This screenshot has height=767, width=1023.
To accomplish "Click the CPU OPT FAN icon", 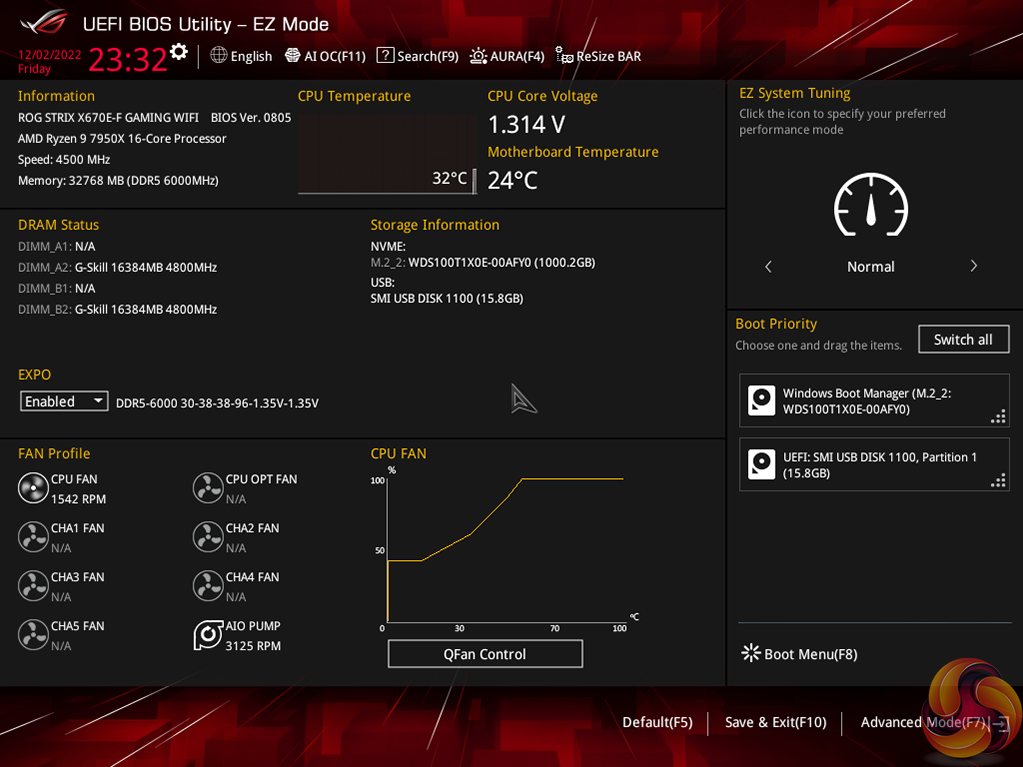I will point(208,488).
